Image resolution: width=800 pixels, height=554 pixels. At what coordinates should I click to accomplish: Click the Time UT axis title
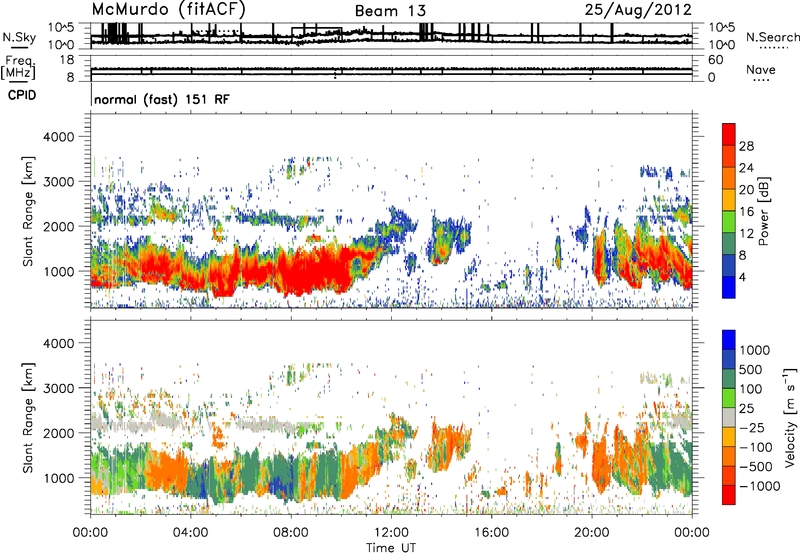point(391,547)
